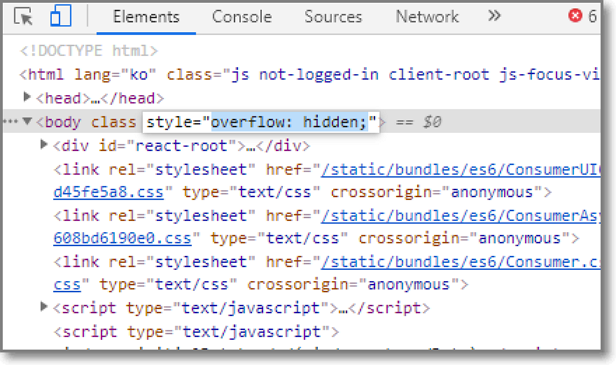Viewport: 616px width, 365px height.
Task: Open the d45fe5a8.css link
Action: [108, 193]
